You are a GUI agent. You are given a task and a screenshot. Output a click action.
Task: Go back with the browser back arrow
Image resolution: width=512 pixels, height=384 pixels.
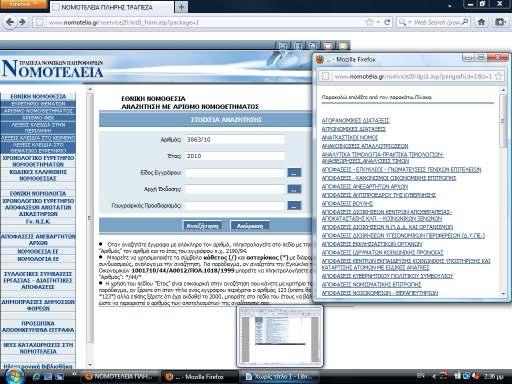click(x=10, y=22)
